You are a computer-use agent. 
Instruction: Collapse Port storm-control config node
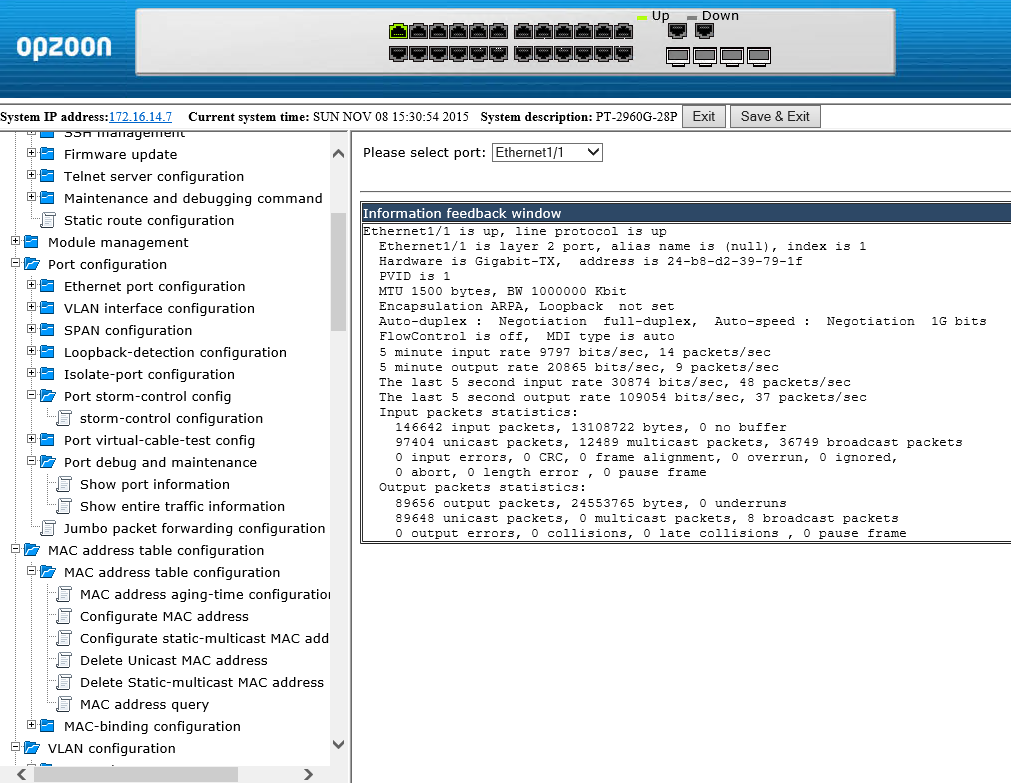coord(31,395)
